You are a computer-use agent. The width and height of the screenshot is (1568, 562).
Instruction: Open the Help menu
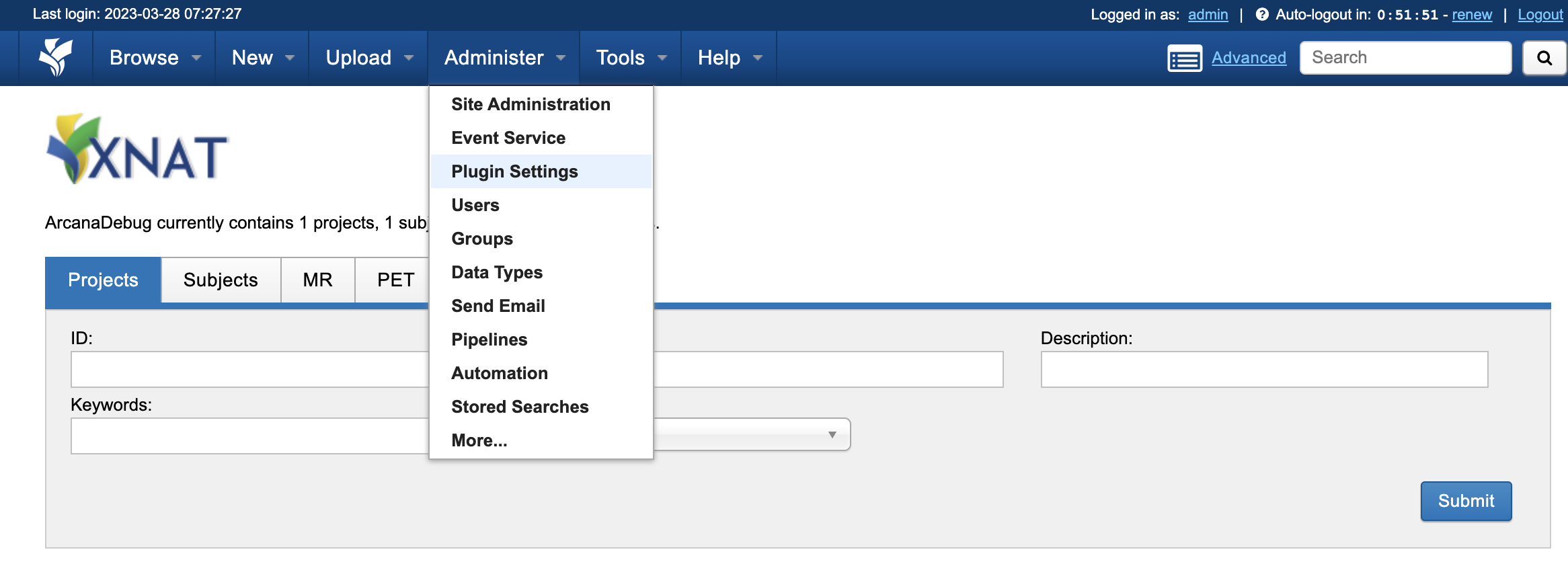click(729, 58)
